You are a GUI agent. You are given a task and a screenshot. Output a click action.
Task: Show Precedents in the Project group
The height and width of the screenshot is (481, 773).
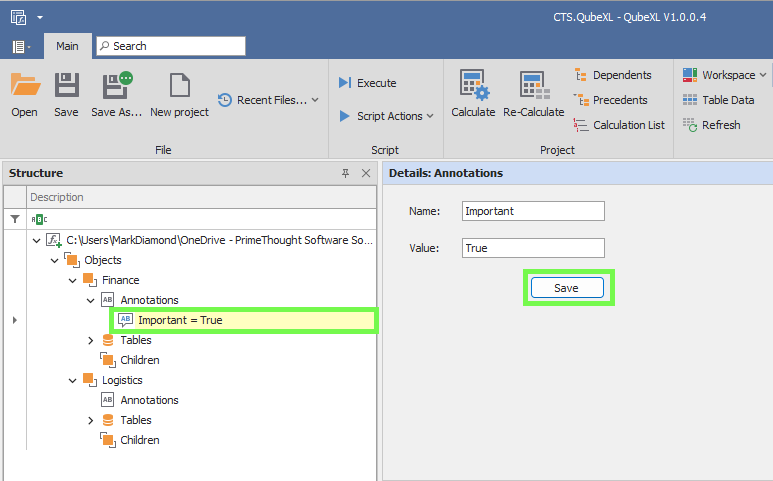pyautogui.click(x=611, y=100)
